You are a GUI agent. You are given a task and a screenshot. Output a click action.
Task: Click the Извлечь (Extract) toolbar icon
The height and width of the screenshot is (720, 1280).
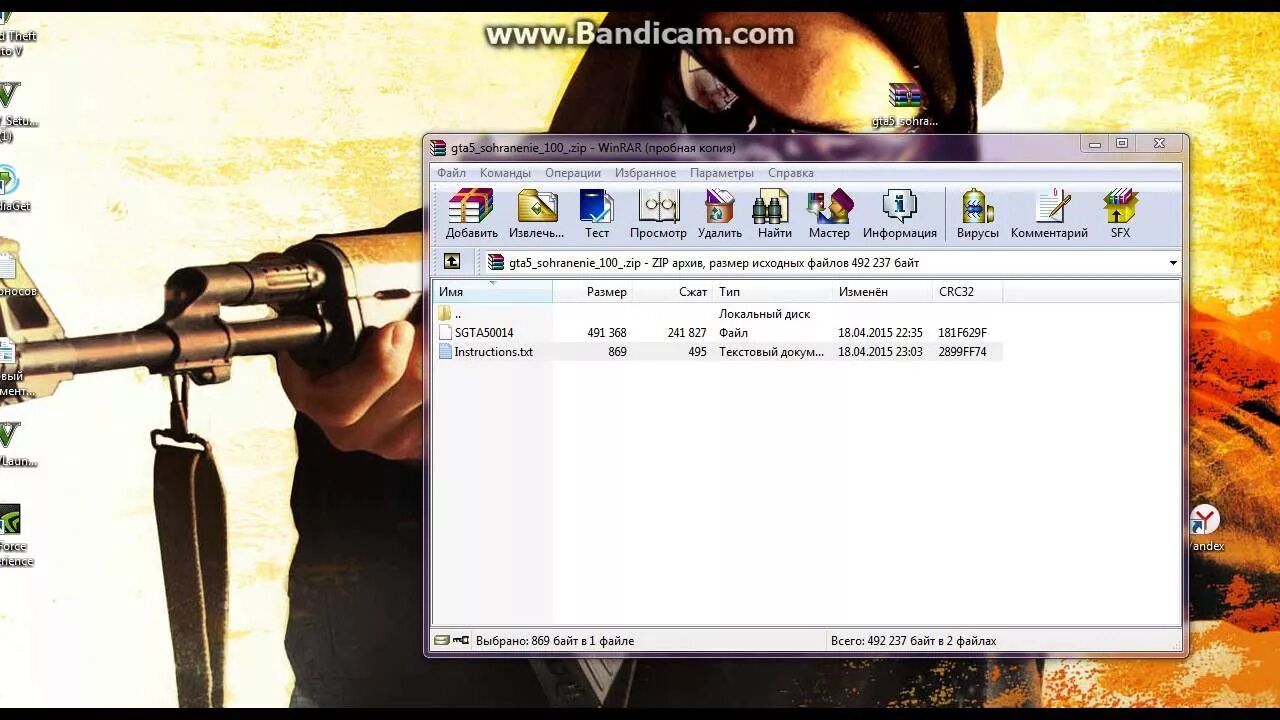pyautogui.click(x=536, y=213)
